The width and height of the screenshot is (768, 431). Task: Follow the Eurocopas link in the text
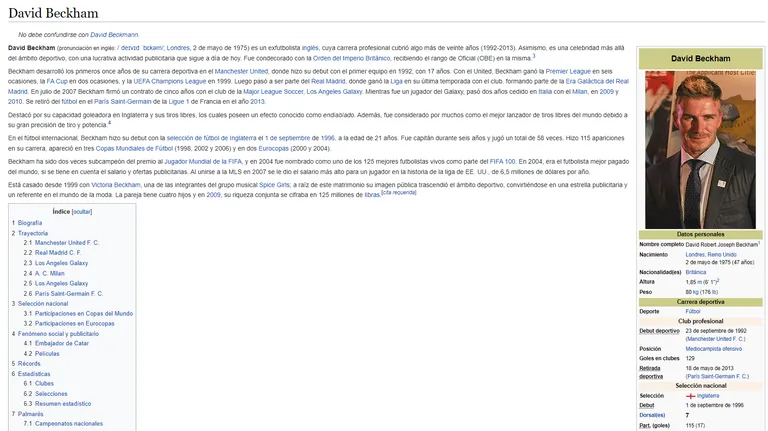(x=273, y=148)
